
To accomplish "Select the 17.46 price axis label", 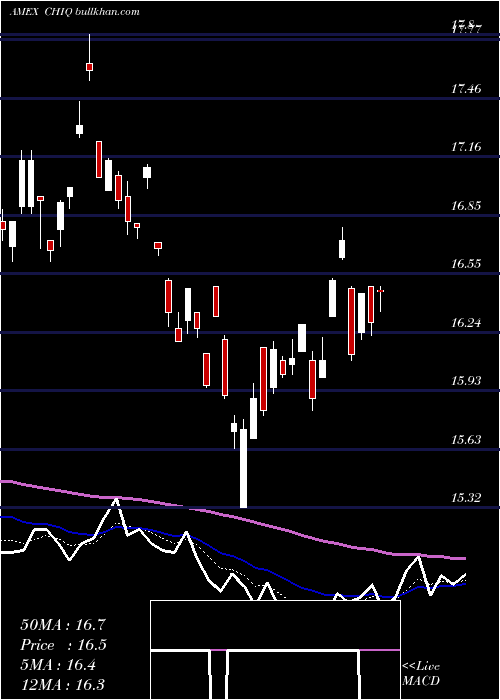I will pyautogui.click(x=466, y=88).
